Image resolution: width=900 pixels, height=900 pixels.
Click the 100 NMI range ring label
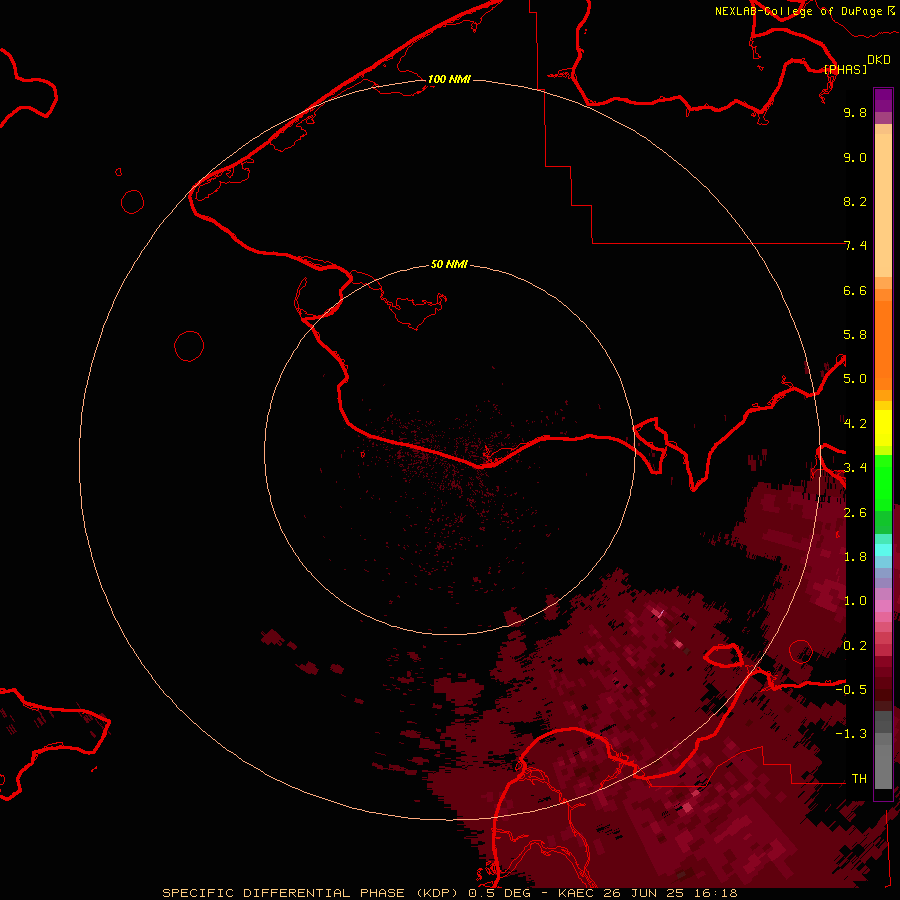pyautogui.click(x=449, y=79)
